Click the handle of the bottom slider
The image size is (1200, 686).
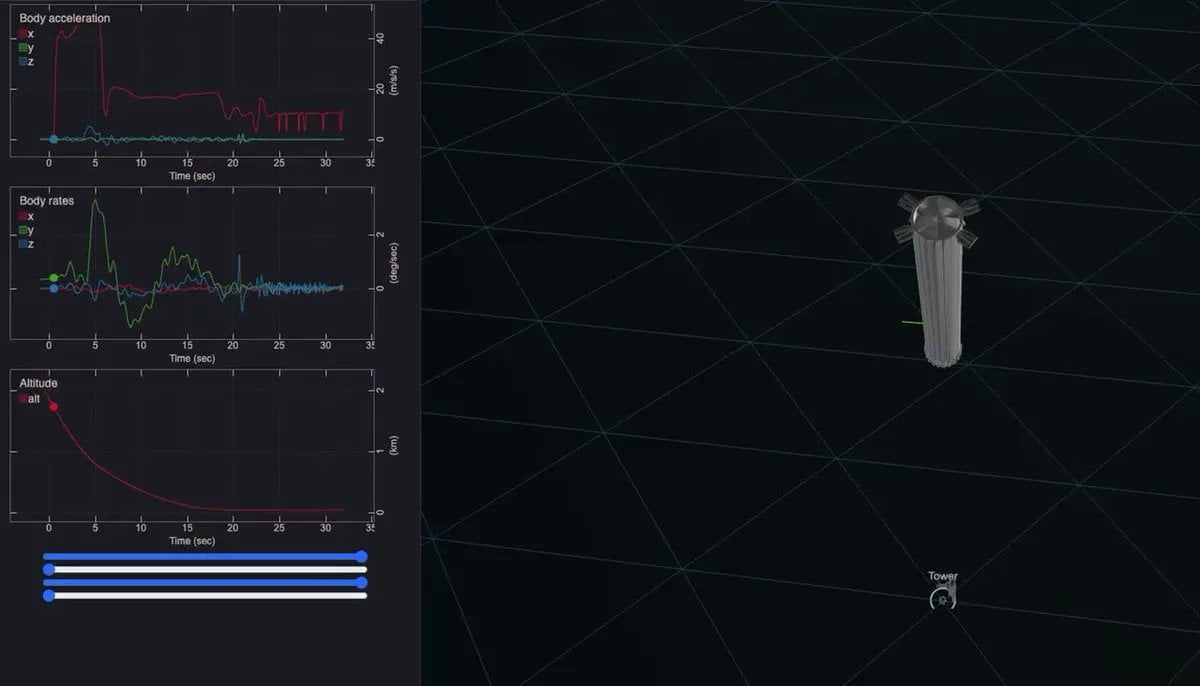pos(49,595)
